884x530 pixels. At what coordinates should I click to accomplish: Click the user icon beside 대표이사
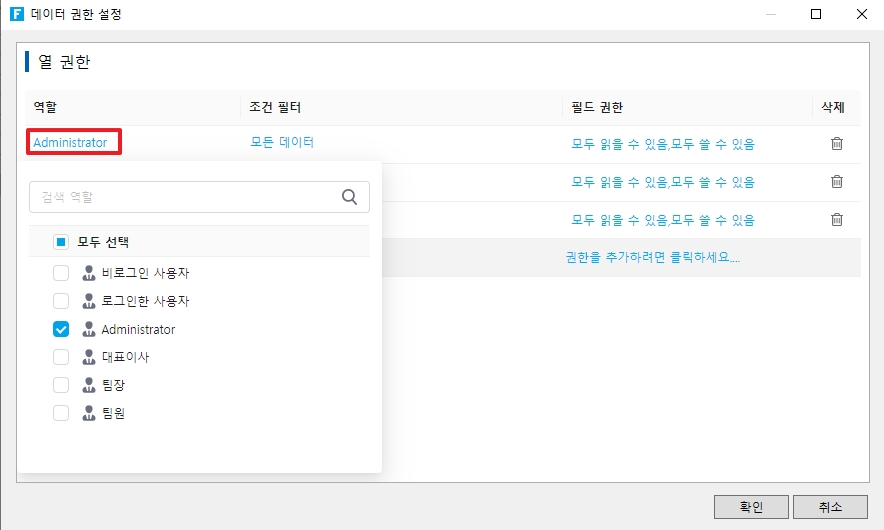(88, 357)
